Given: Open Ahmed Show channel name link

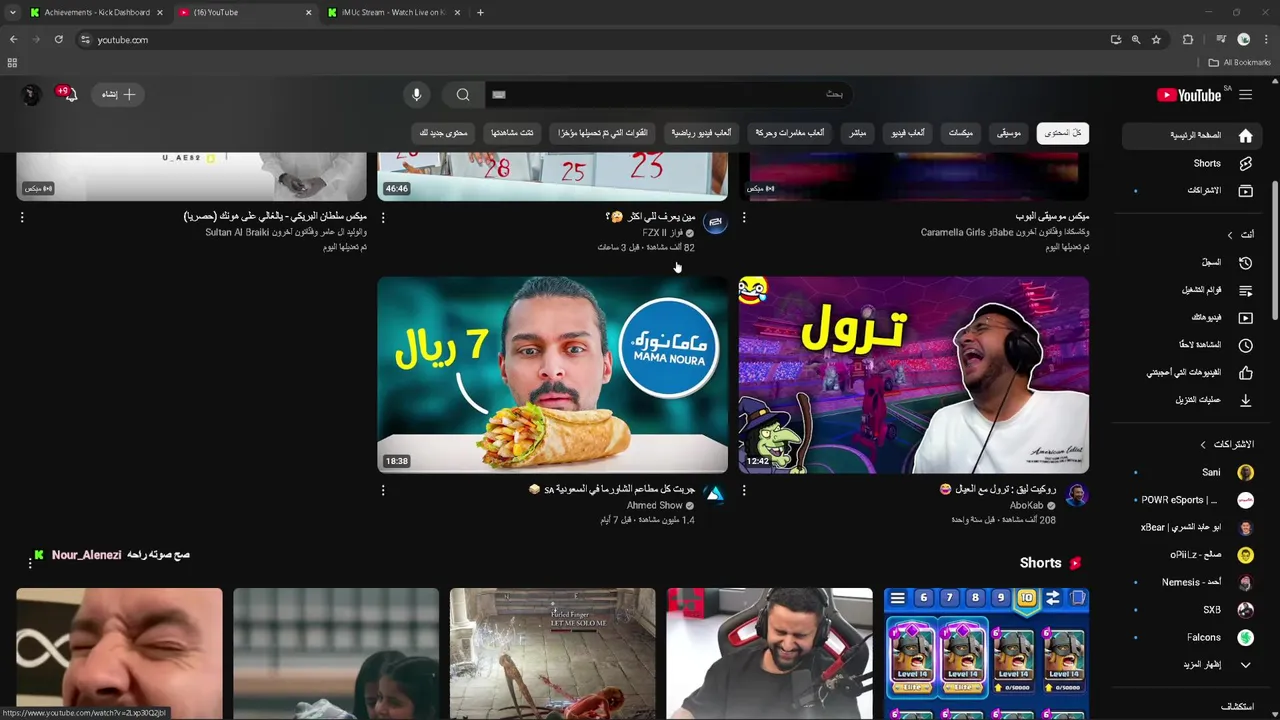Looking at the screenshot, I should tap(655, 505).
